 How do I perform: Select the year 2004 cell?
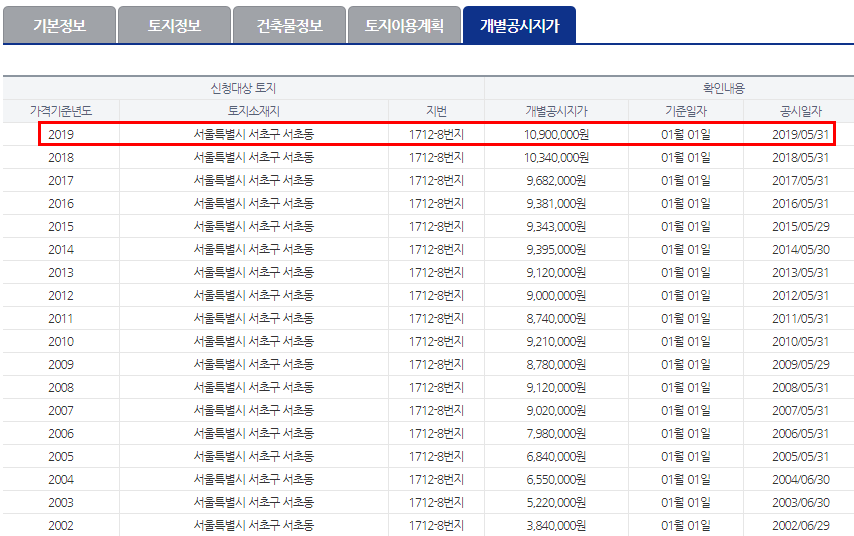[x=61, y=479]
